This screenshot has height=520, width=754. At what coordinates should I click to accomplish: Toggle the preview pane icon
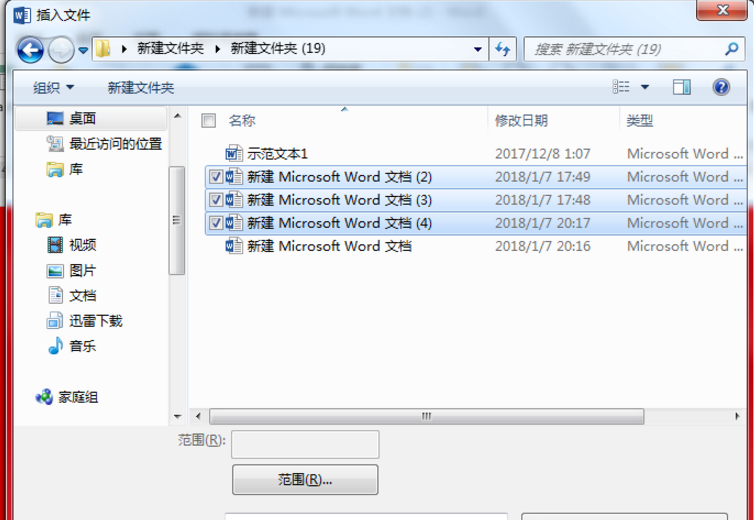point(681,88)
